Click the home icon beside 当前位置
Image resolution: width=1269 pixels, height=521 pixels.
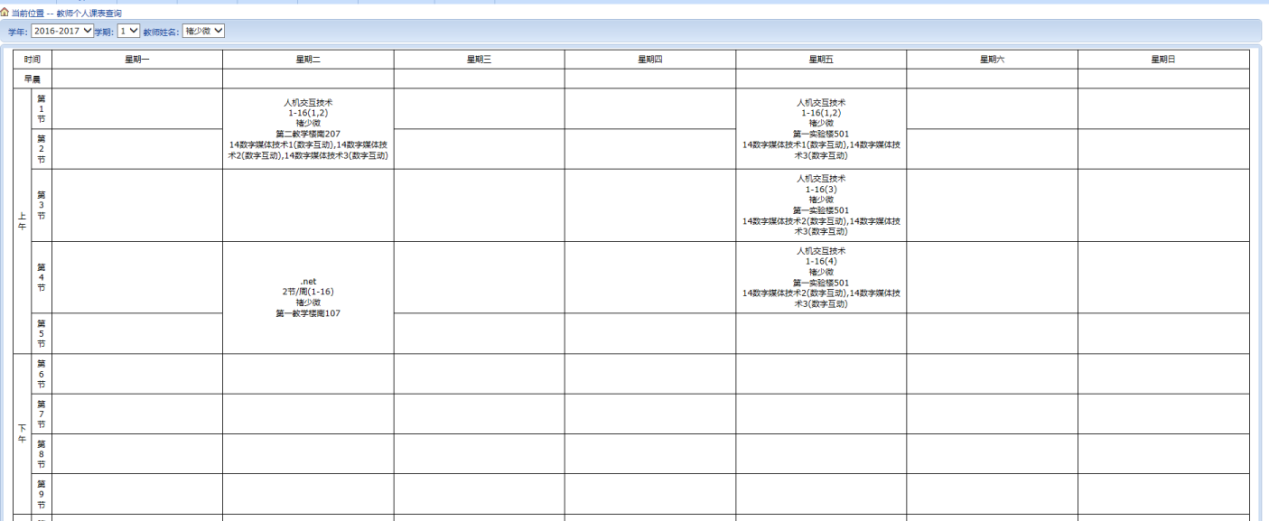[5, 12]
